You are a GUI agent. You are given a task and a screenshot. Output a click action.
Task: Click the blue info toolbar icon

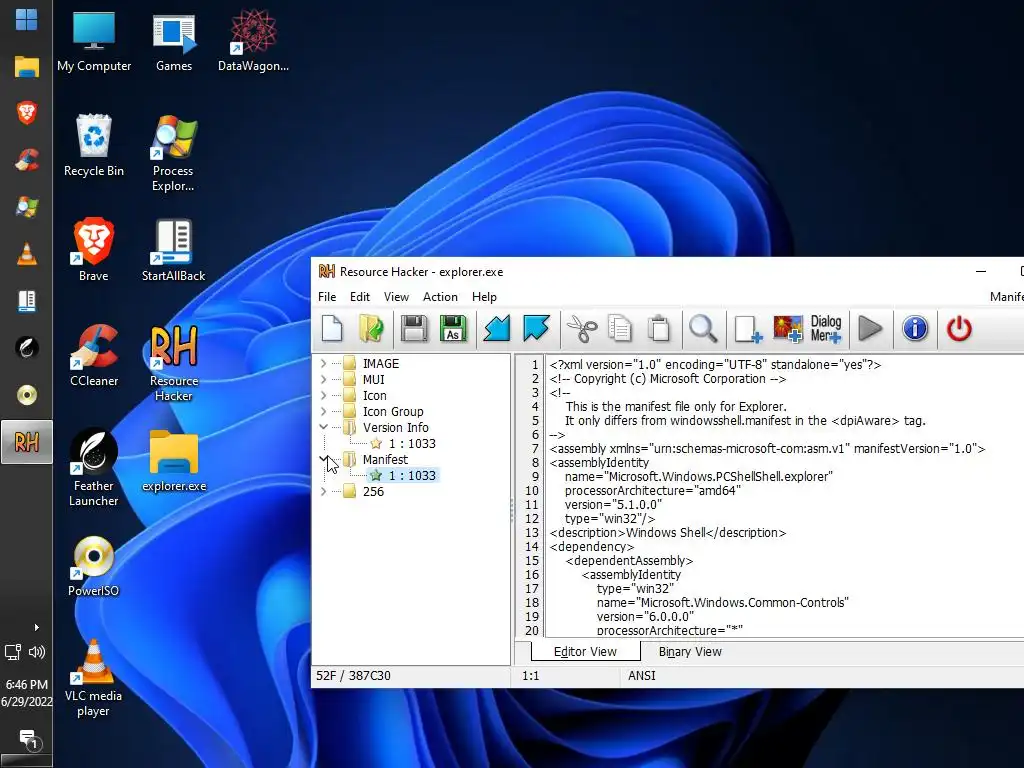(x=915, y=328)
